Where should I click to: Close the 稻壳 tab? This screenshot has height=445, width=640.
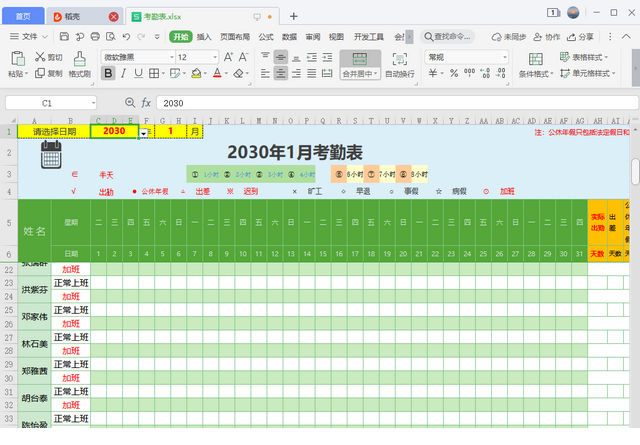113,17
